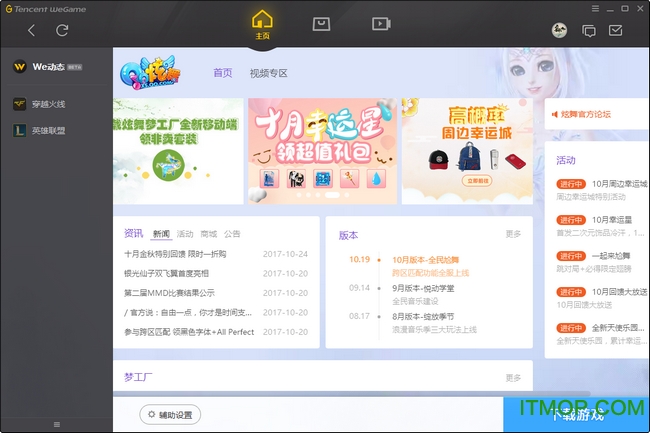This screenshot has width=650, height=433.
Task: Open the chat messages icon
Action: [589, 31]
